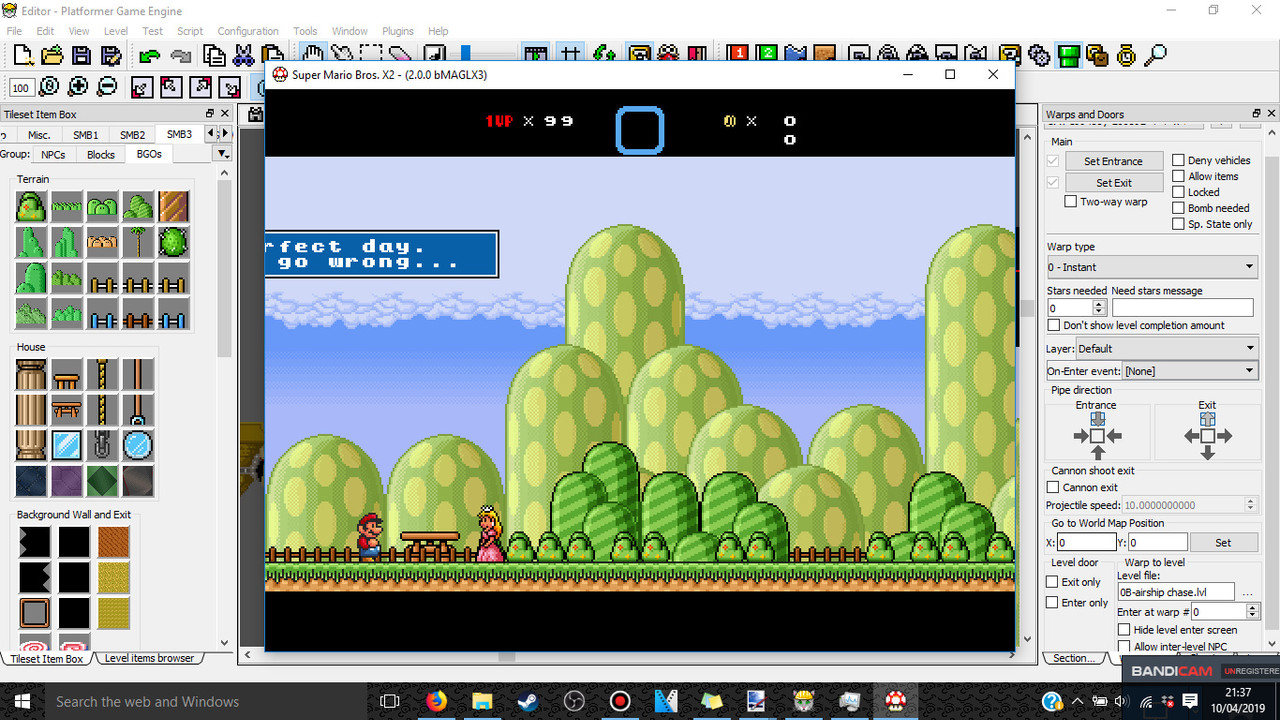This screenshot has width=1280, height=720.
Task: Click the Level file name field
Action: pos(1175,592)
